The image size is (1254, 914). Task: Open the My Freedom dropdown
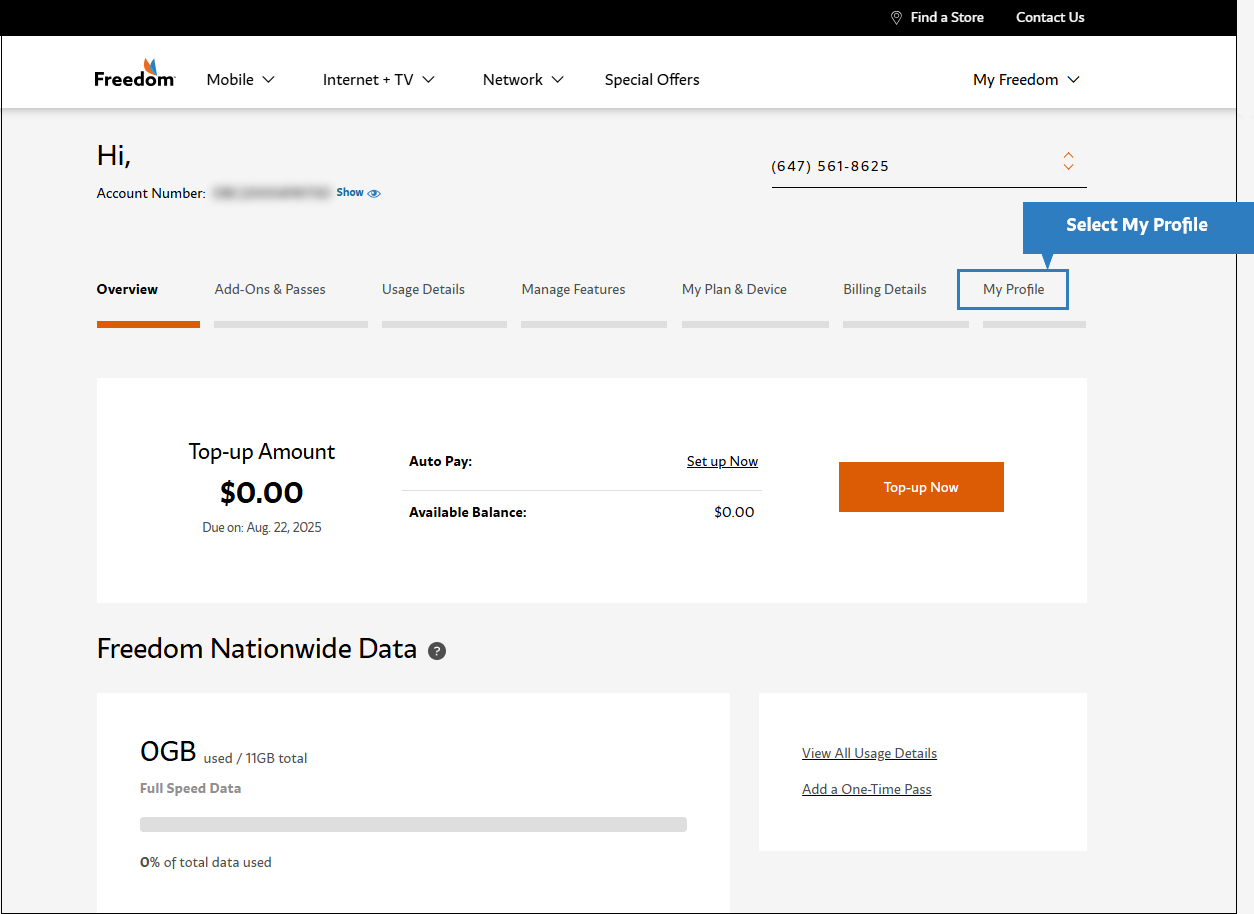(x=1026, y=79)
